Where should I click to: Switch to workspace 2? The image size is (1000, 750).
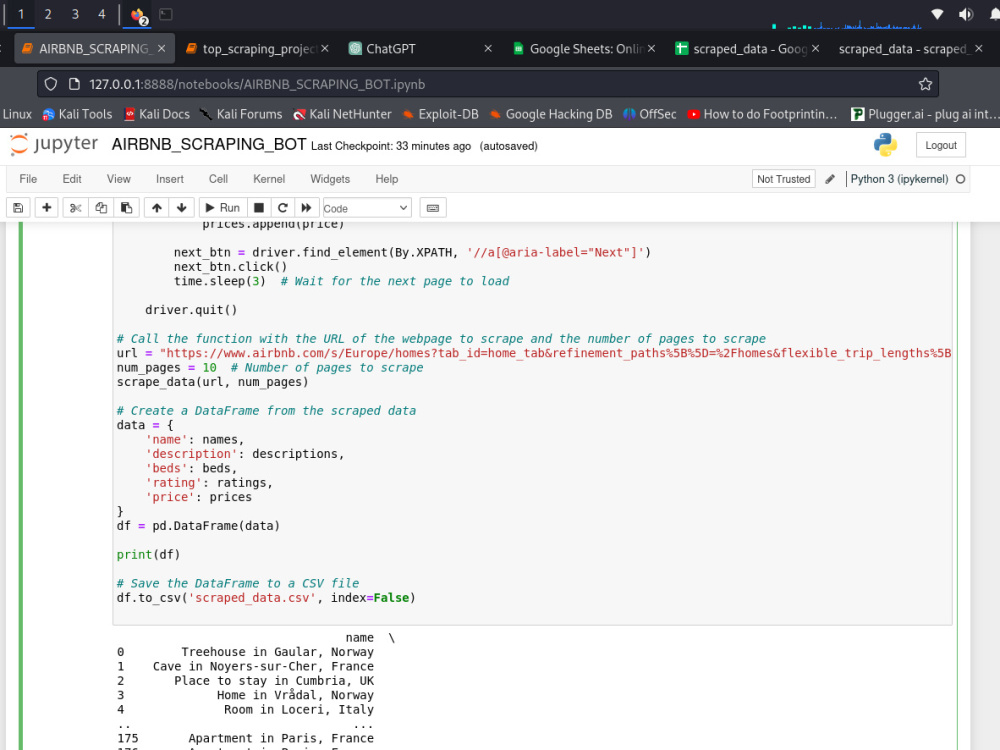[x=48, y=14]
